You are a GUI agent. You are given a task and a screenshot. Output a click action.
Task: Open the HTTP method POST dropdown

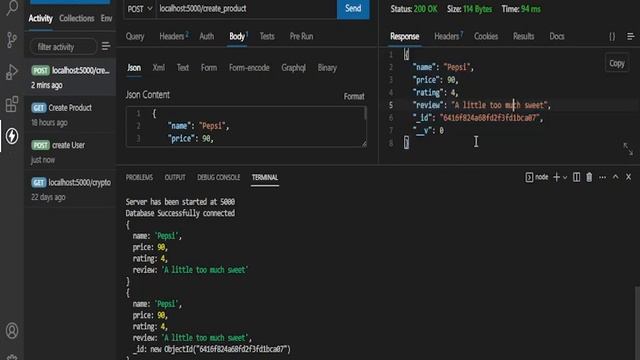(140, 9)
